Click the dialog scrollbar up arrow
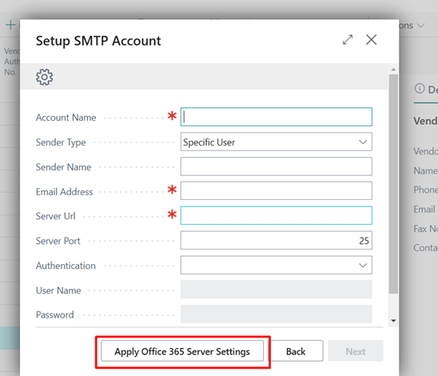438x376 pixels. [x=393, y=70]
